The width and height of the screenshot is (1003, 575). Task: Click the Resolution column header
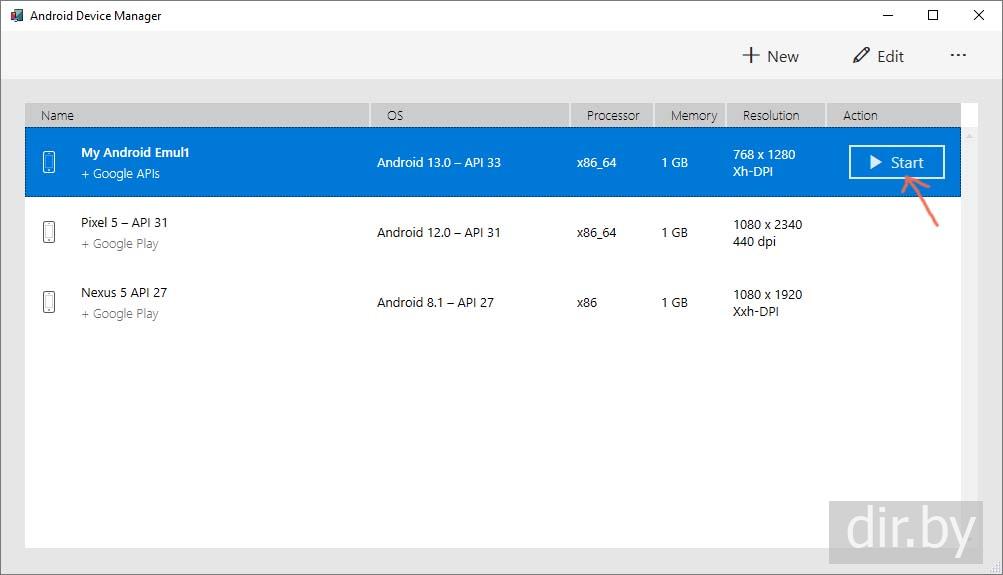(770, 115)
